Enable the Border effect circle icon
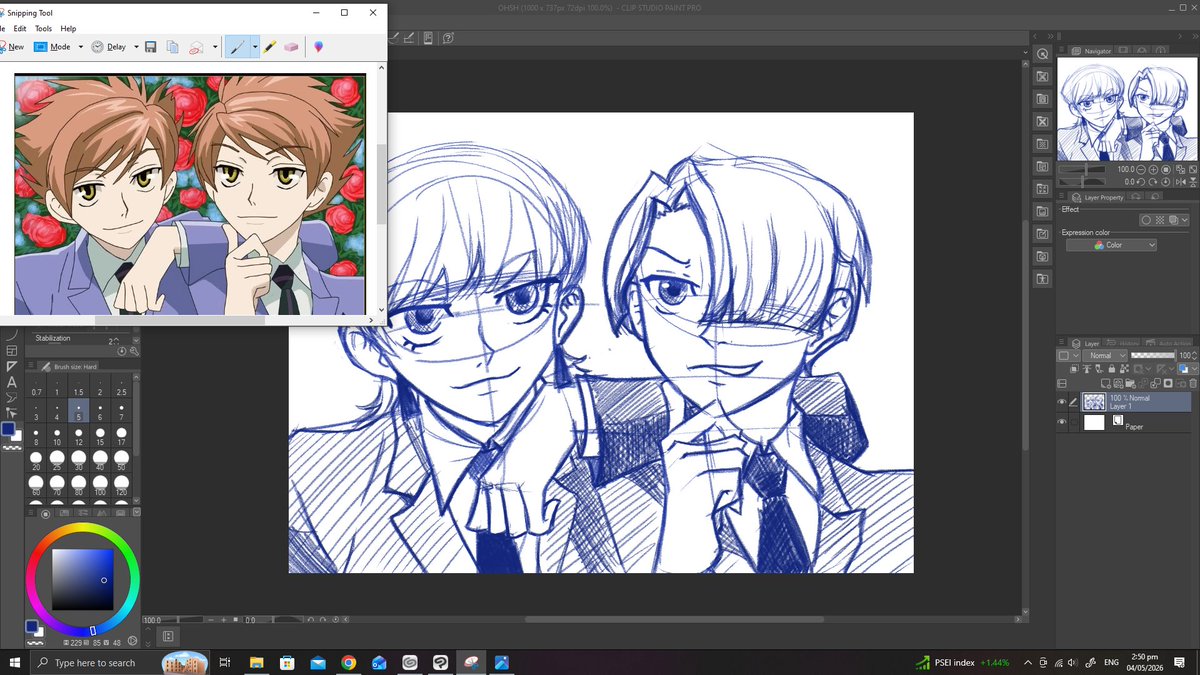 (1146, 220)
